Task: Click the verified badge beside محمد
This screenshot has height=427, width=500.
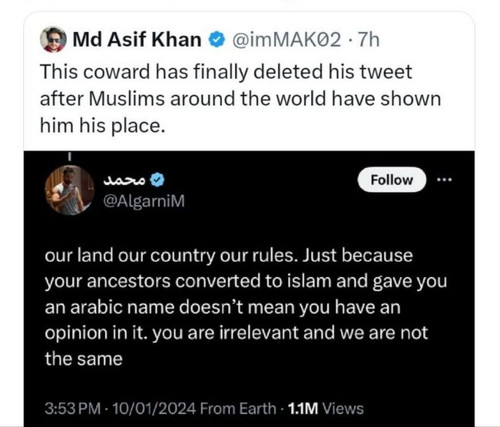Action: pos(157,180)
